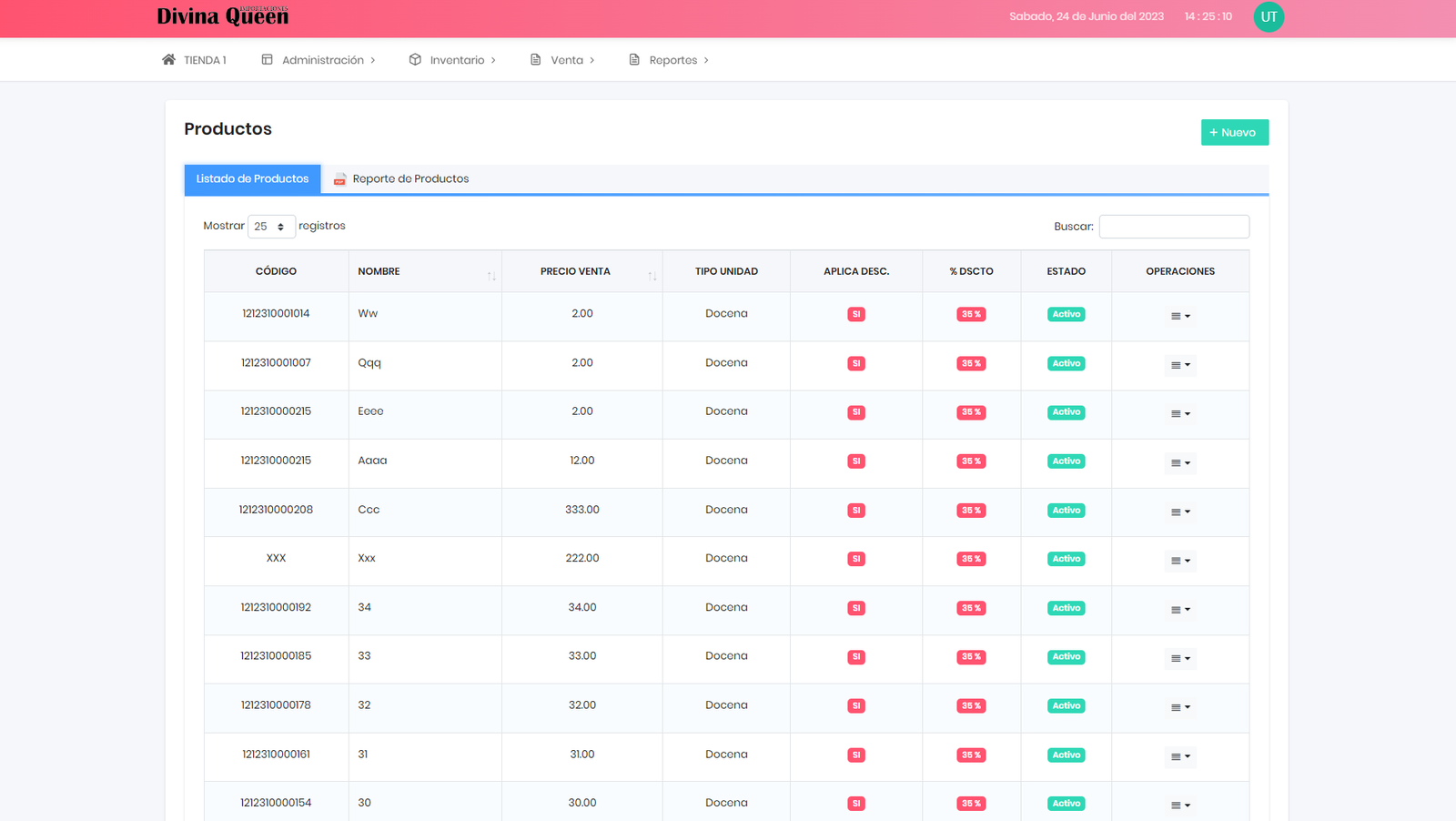Click the Productos page heading

click(x=227, y=129)
